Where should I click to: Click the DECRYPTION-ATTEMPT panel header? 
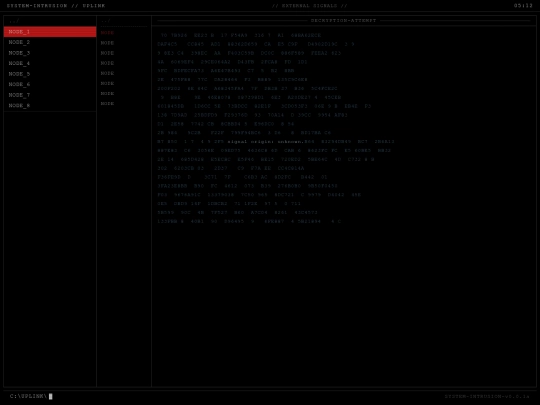pos(343,21)
